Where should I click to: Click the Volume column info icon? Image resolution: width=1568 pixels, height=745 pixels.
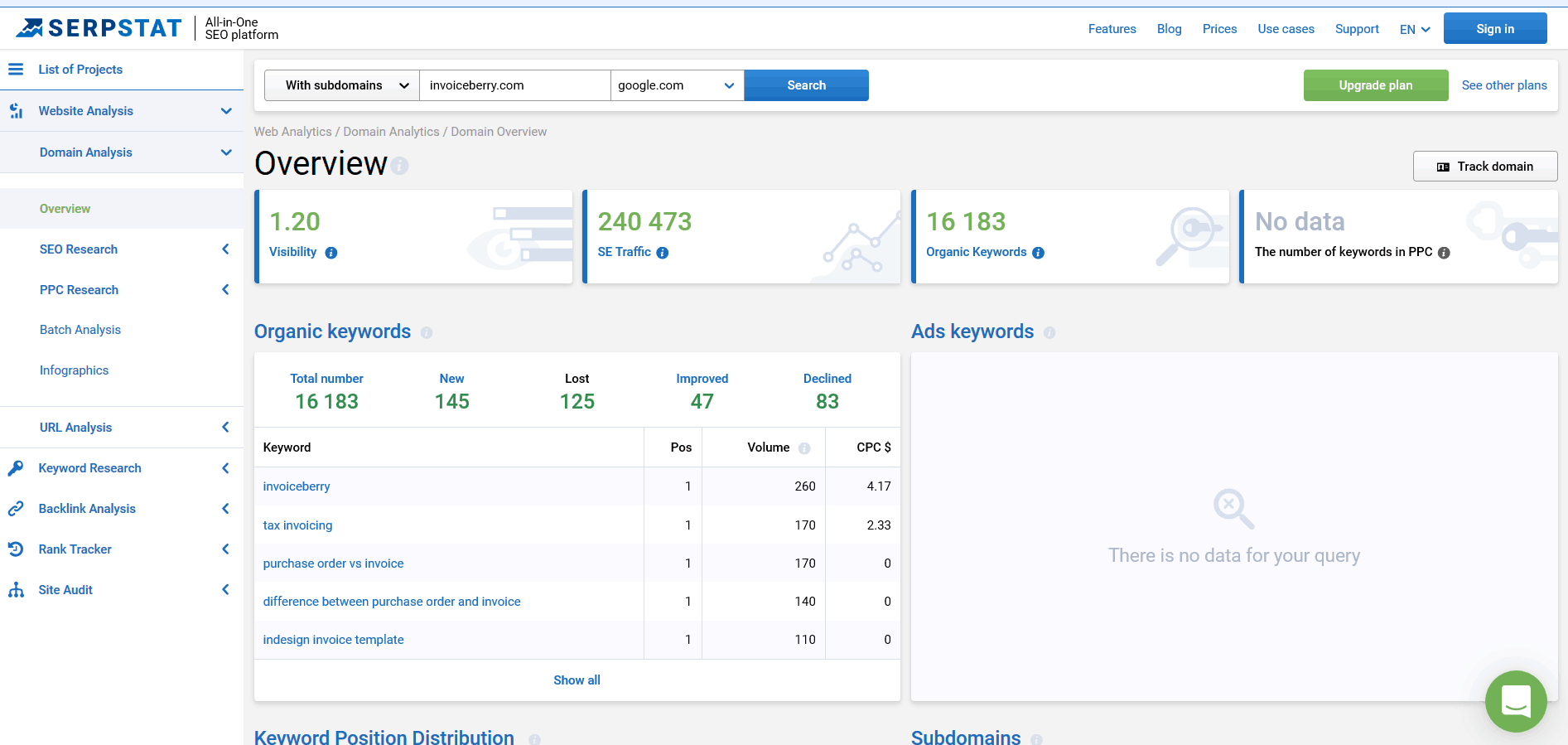point(804,448)
